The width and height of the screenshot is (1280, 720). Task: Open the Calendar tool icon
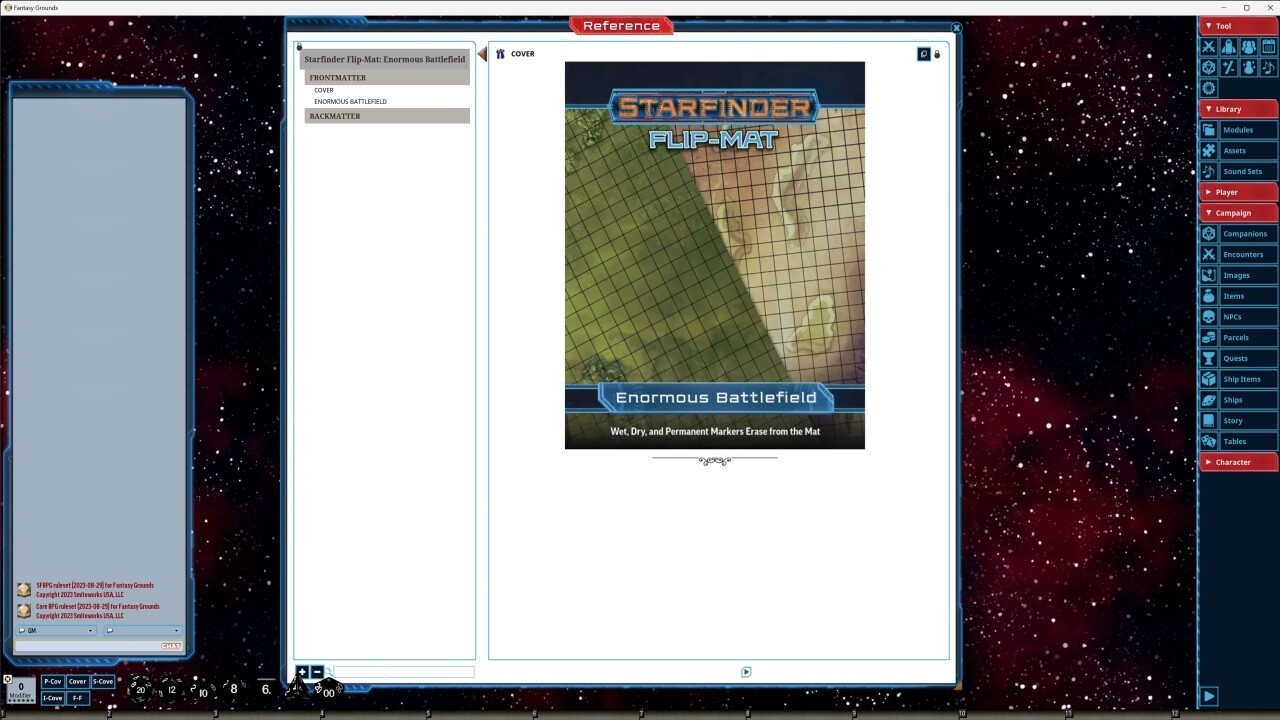point(1269,46)
